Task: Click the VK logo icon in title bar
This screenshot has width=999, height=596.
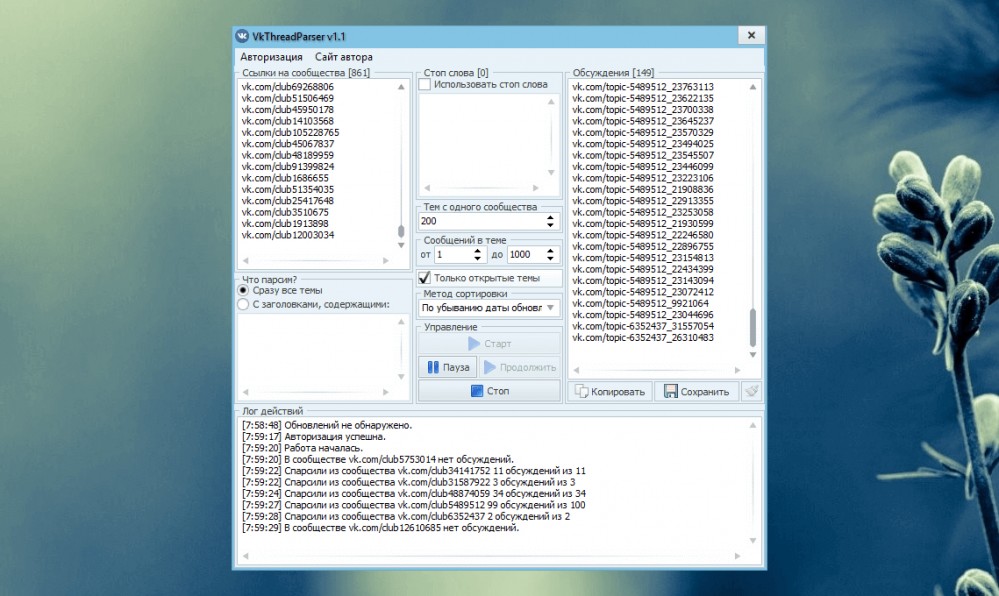Action: (x=242, y=36)
